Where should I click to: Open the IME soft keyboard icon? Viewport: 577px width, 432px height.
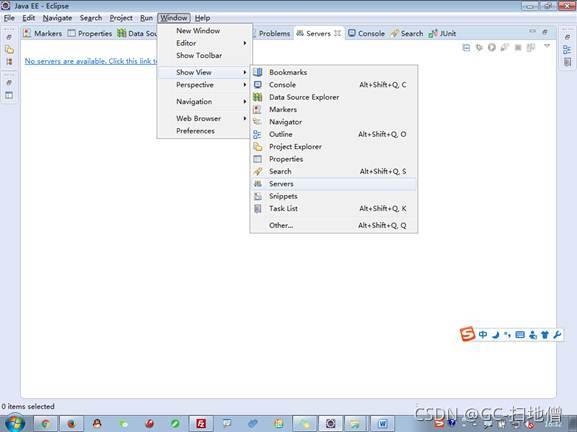[x=520, y=334]
